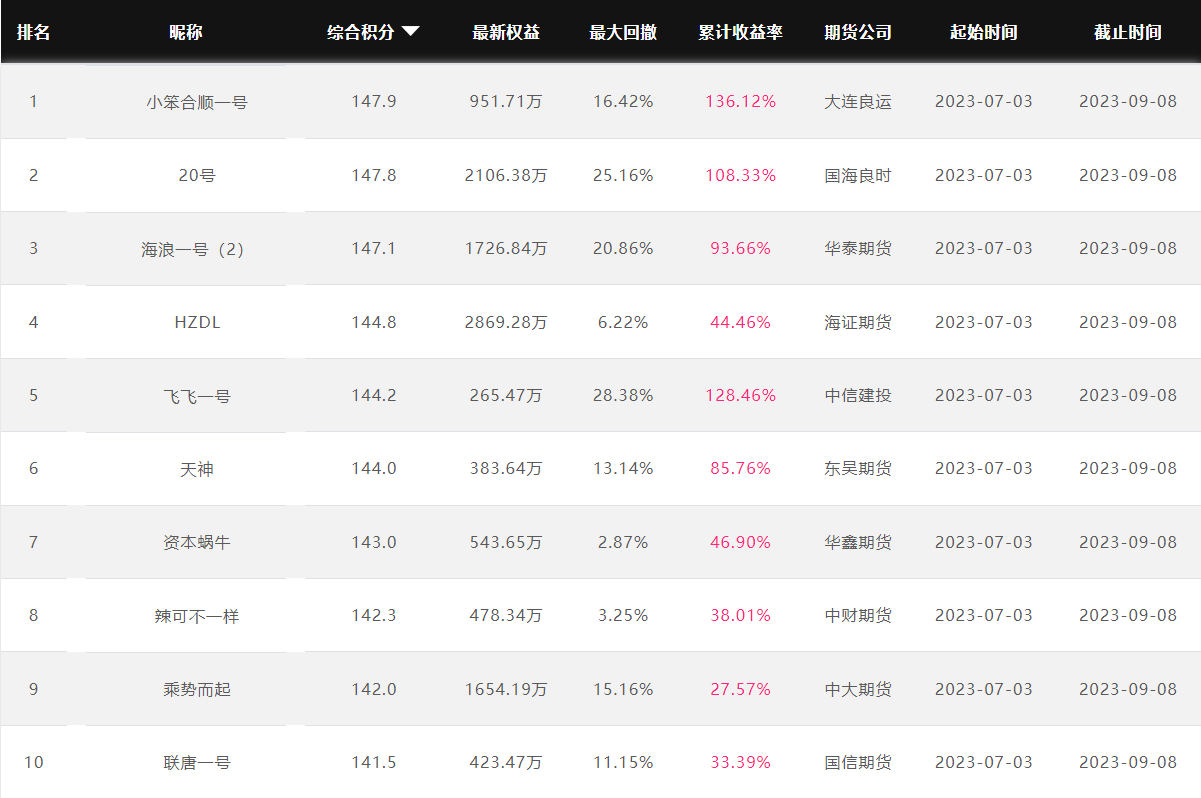Open the nickname 小笨合顺一号
The image size is (1201, 798).
coord(197,102)
